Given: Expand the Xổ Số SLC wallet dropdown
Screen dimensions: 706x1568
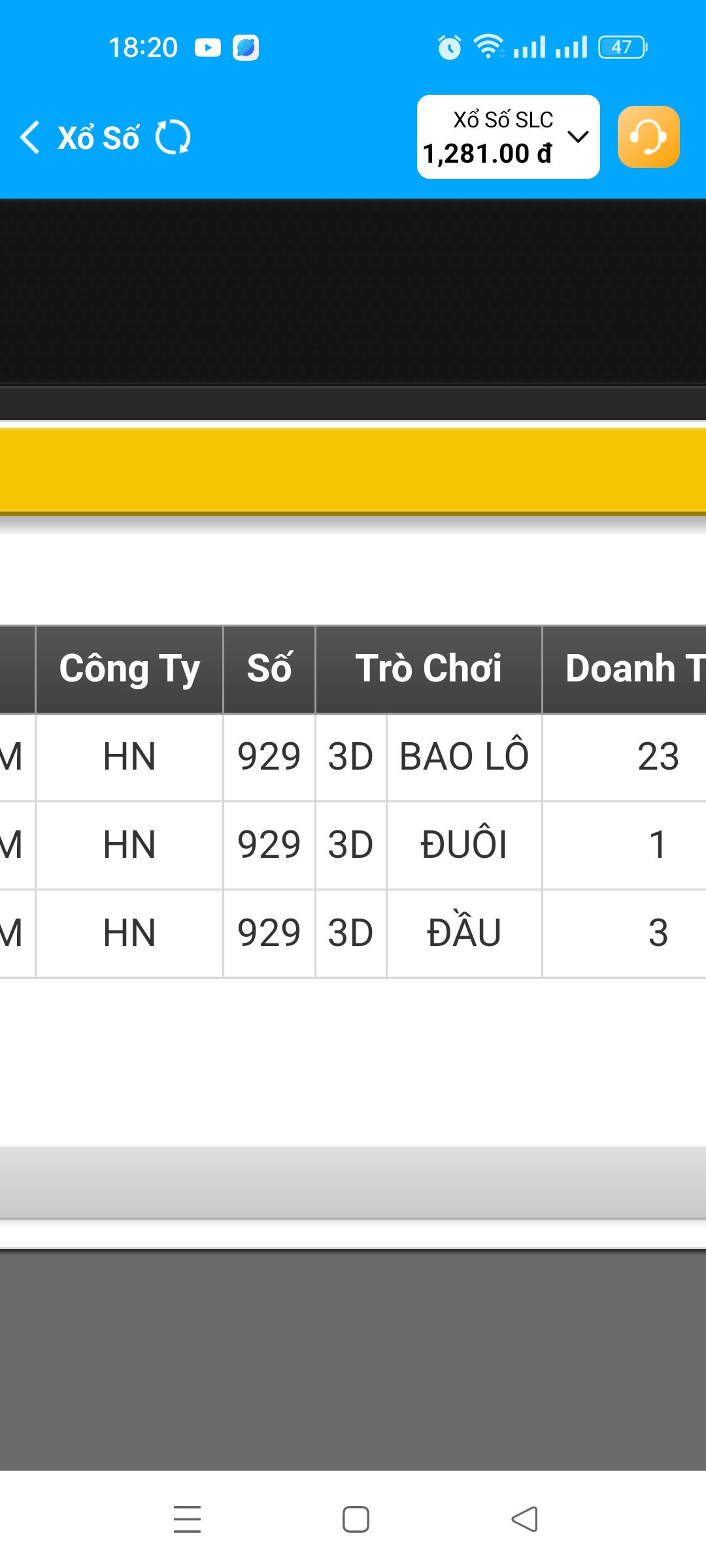Looking at the screenshot, I should (x=503, y=120).
